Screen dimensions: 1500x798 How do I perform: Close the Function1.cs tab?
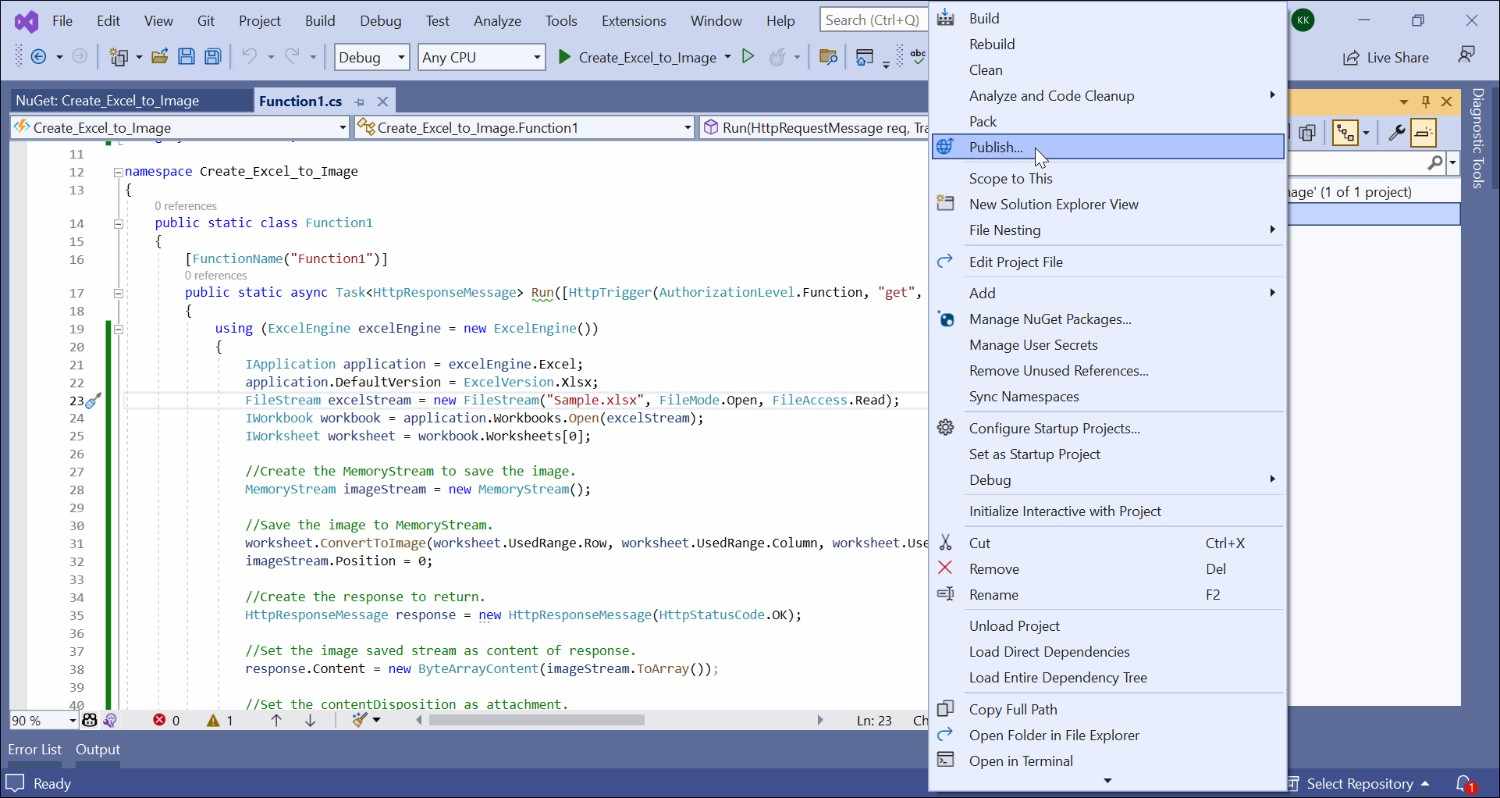coord(382,101)
